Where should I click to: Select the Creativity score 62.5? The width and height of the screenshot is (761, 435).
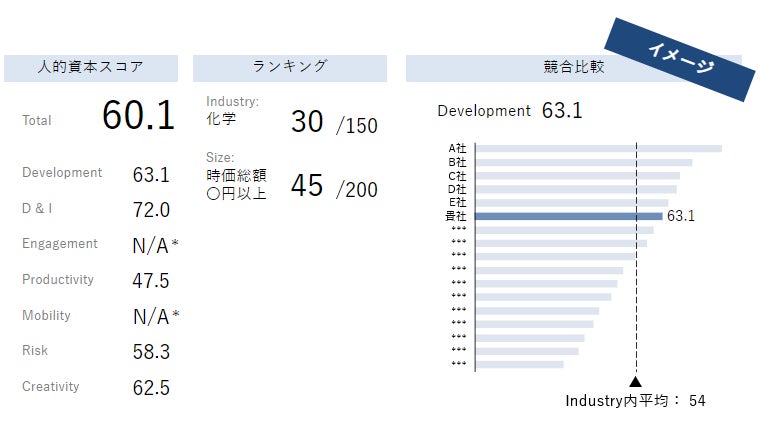[x=151, y=388]
